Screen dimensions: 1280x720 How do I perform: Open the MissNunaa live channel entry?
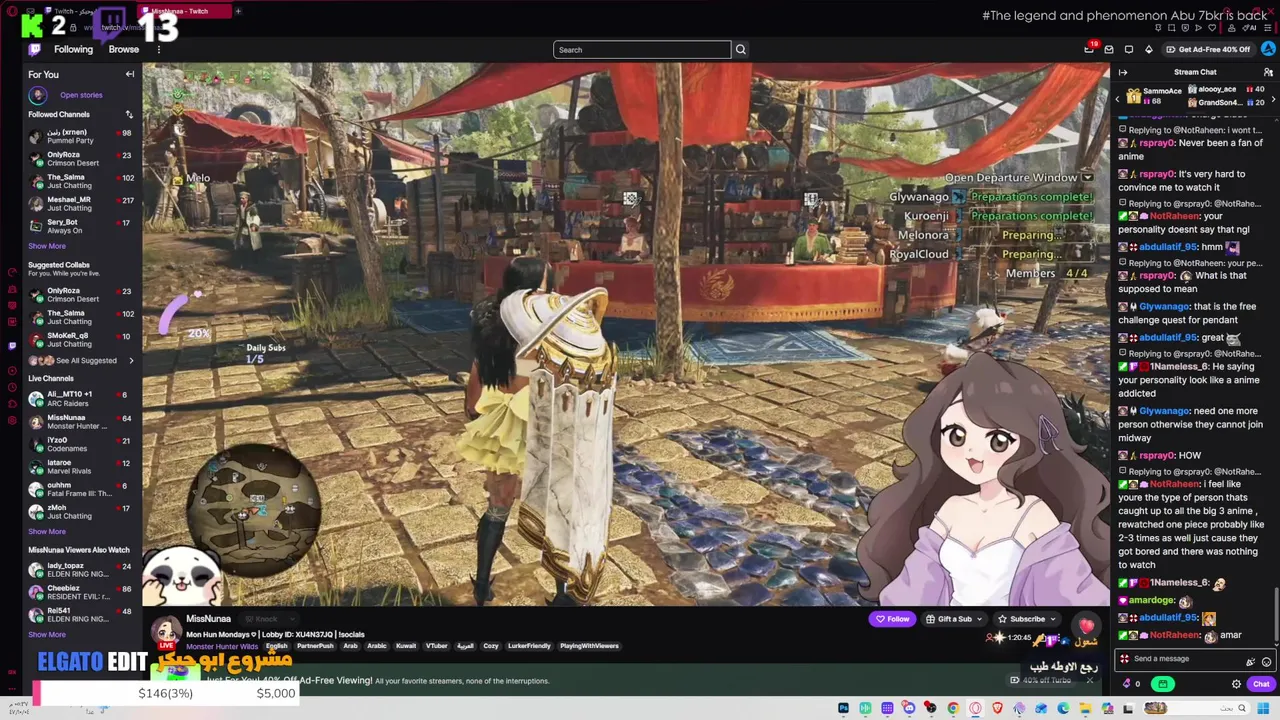[x=80, y=421]
